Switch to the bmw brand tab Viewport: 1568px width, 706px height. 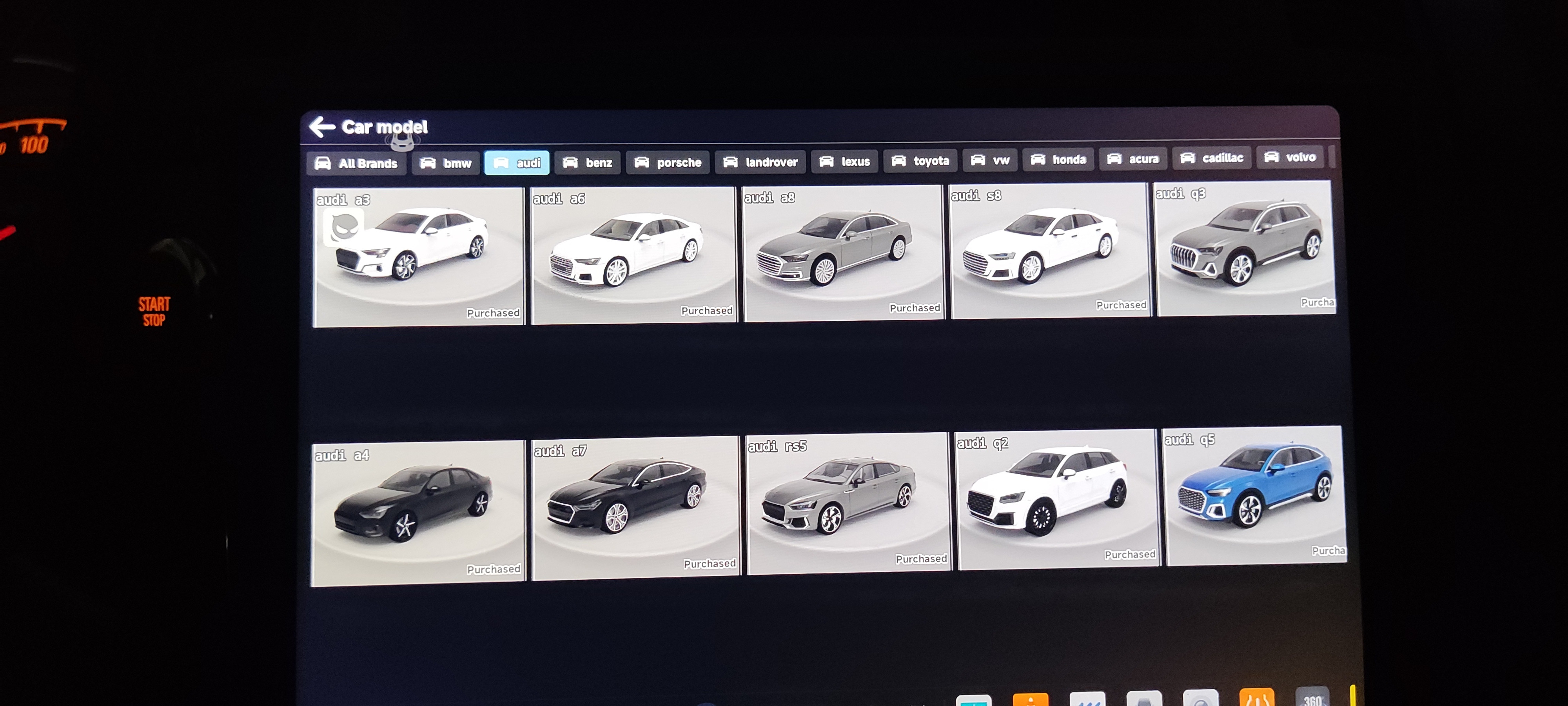446,163
